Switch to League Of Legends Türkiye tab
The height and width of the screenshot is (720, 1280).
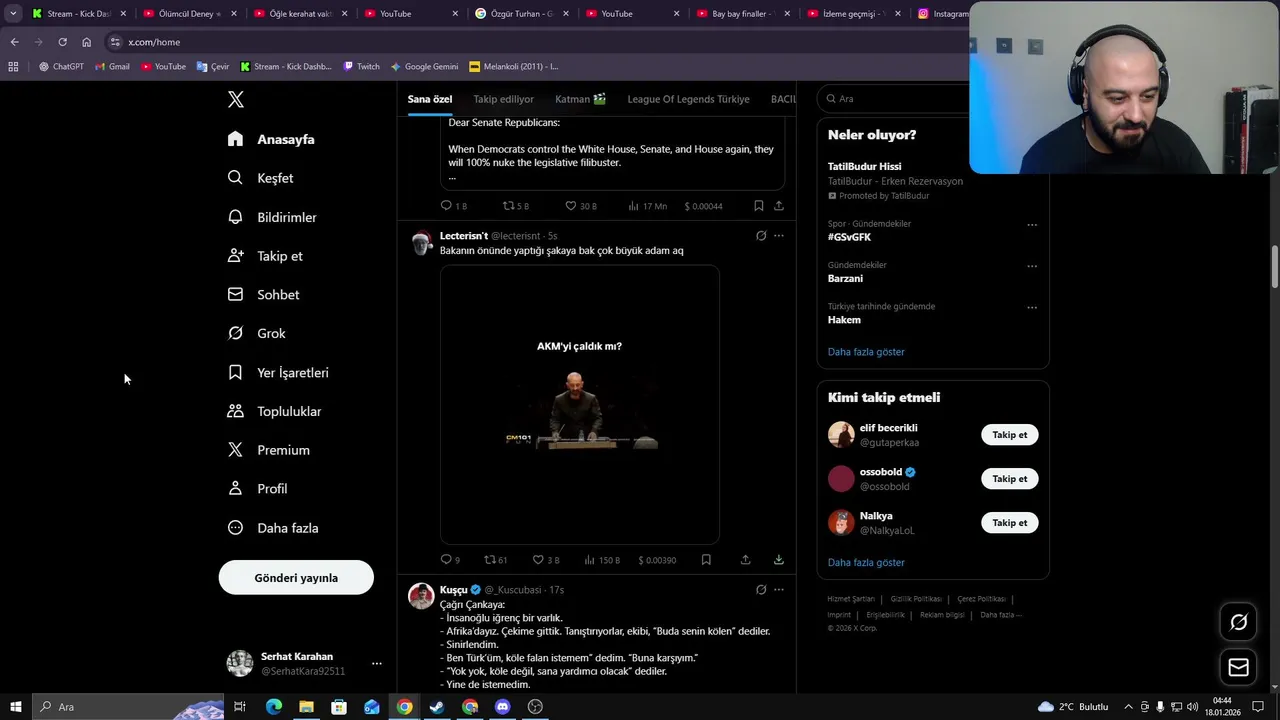click(x=688, y=99)
